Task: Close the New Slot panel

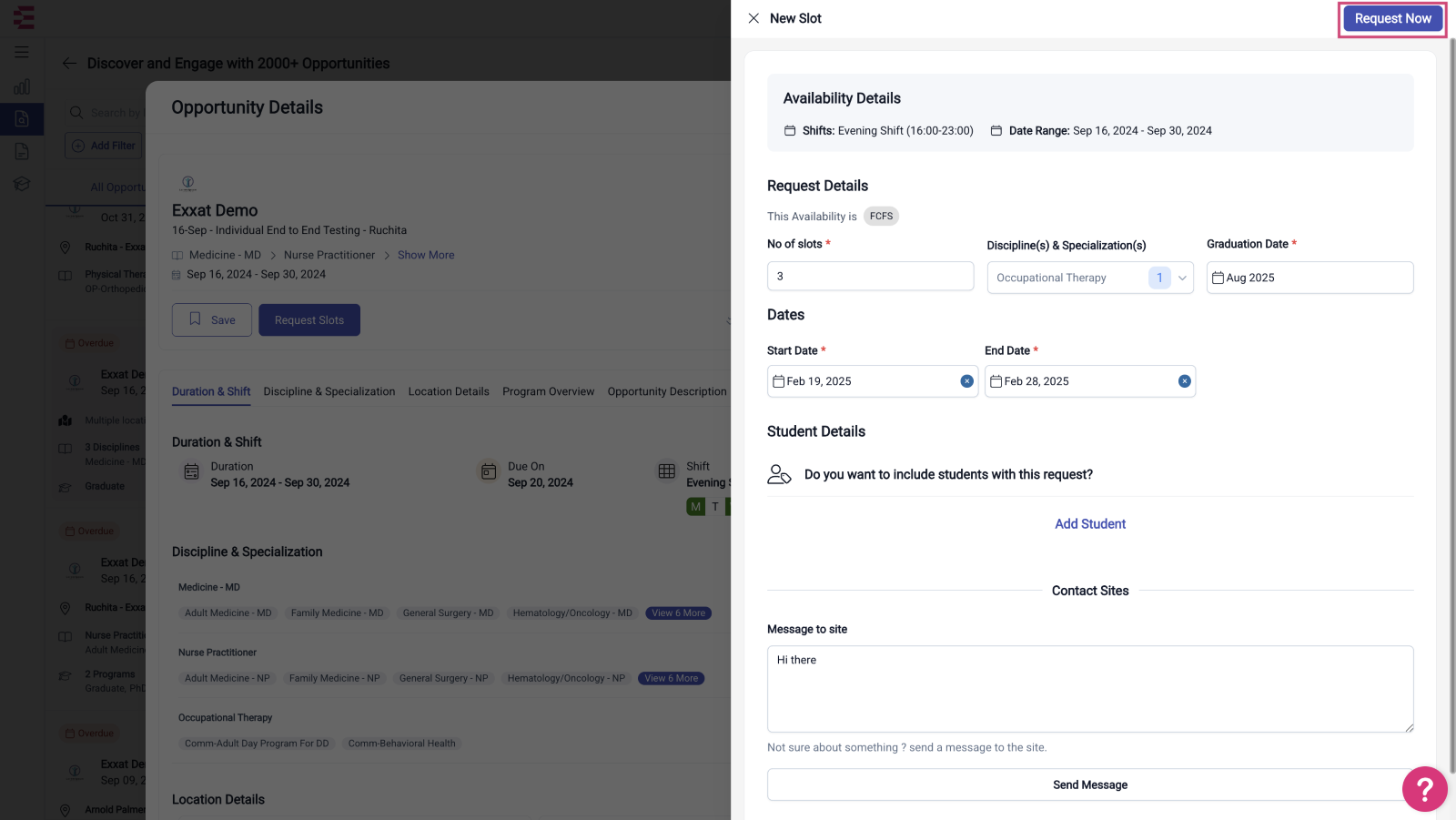Action: (753, 18)
